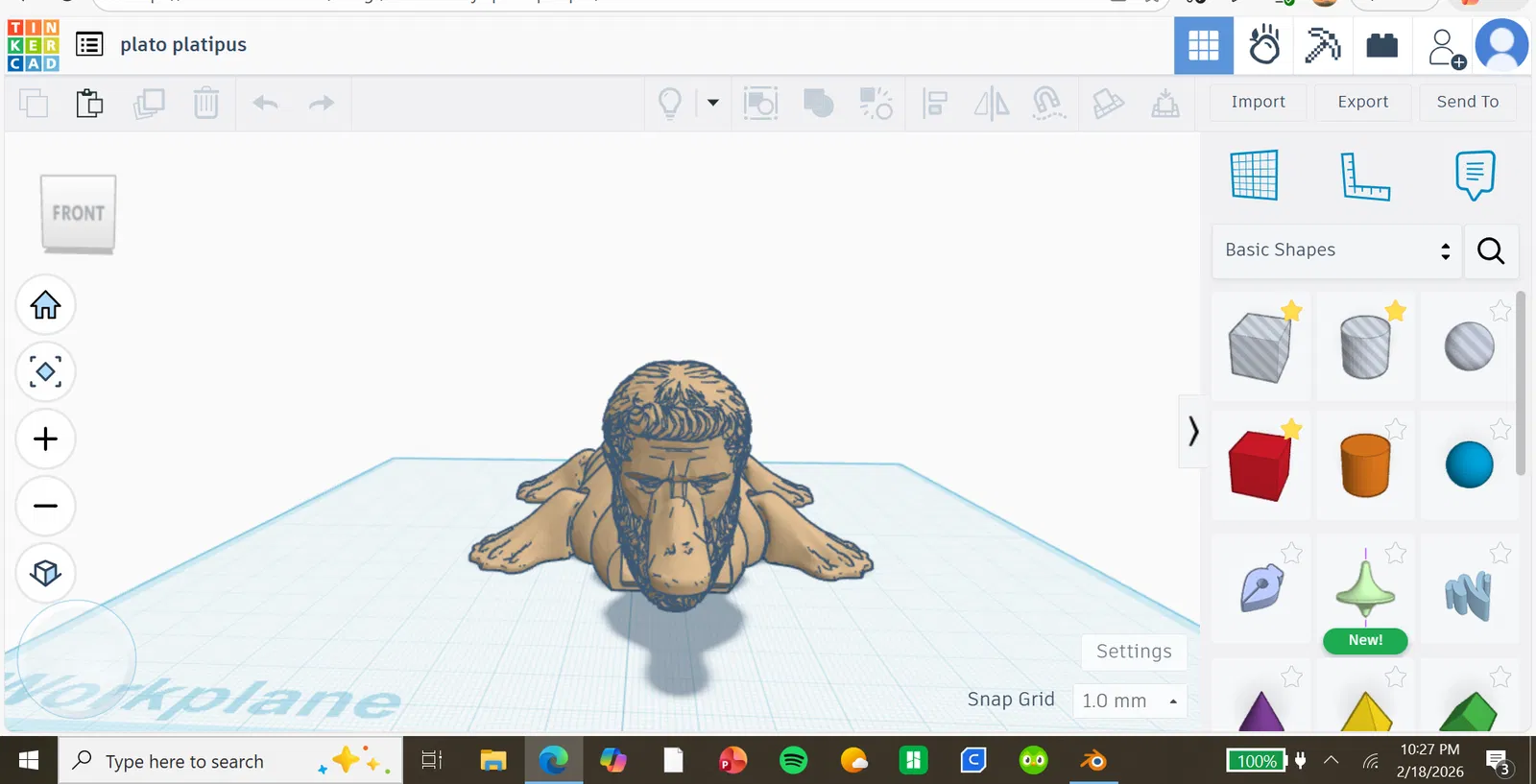Switch to 3D design grid view
The image size is (1536, 784).
coord(1203,45)
